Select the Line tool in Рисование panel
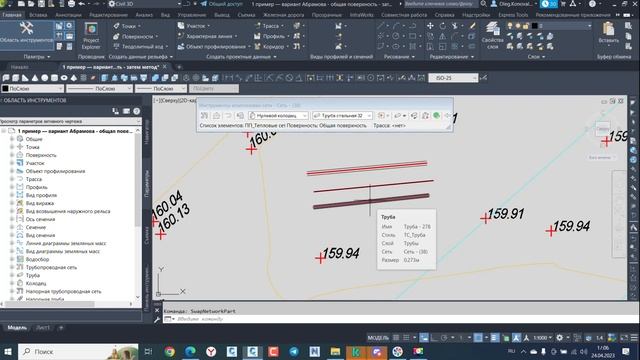The height and width of the screenshot is (360, 640). pos(381,26)
